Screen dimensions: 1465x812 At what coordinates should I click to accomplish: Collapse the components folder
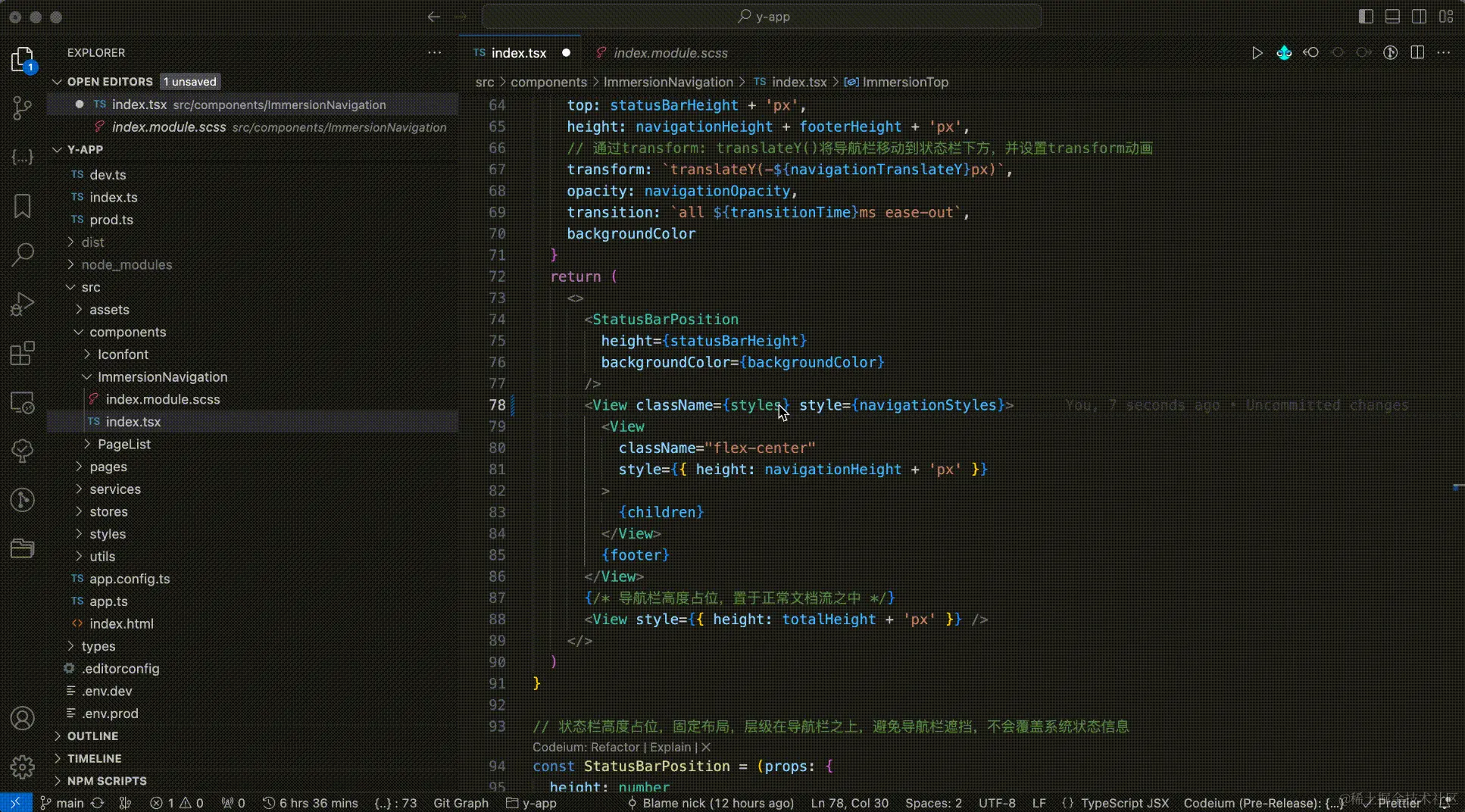(x=79, y=332)
